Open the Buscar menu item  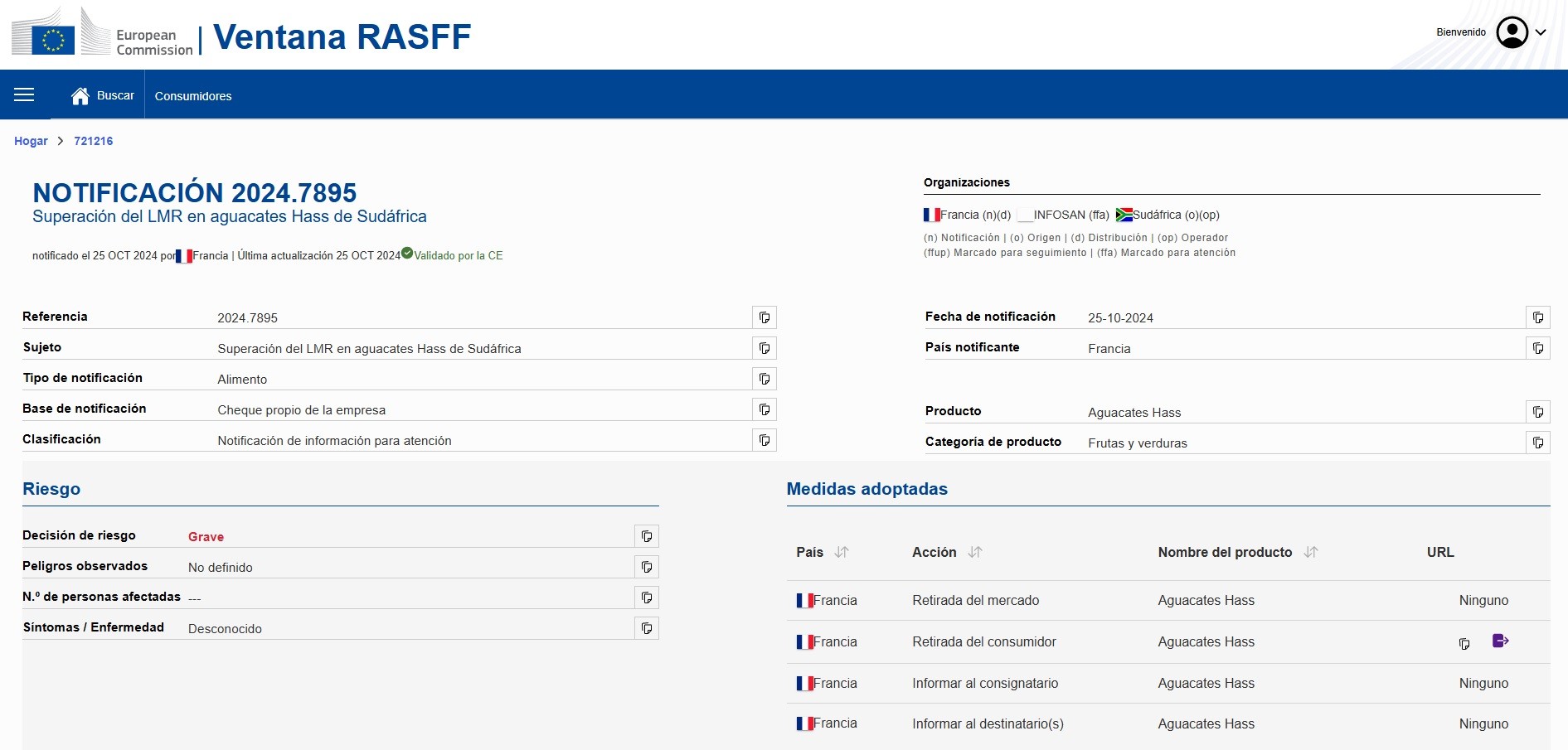(x=115, y=95)
